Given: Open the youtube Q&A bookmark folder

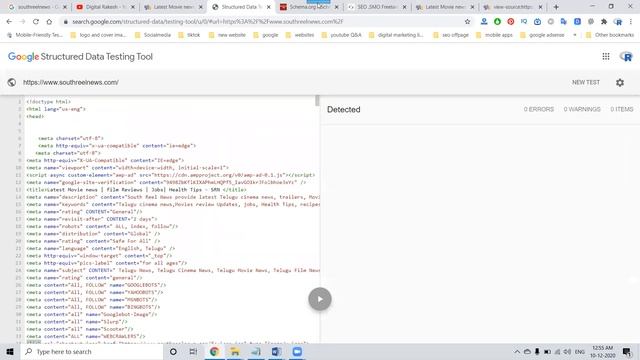Looking at the screenshot, I should [x=341, y=35].
